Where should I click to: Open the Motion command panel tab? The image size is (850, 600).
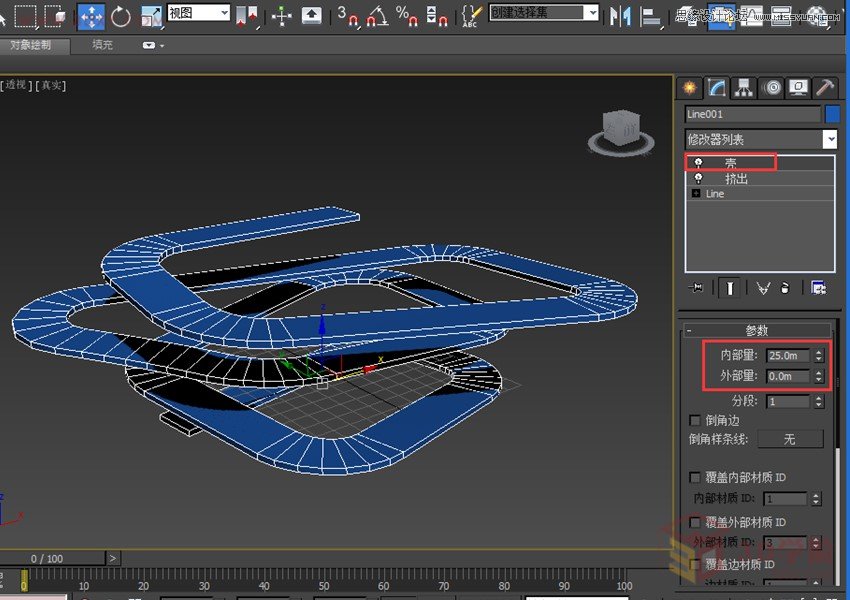point(772,88)
